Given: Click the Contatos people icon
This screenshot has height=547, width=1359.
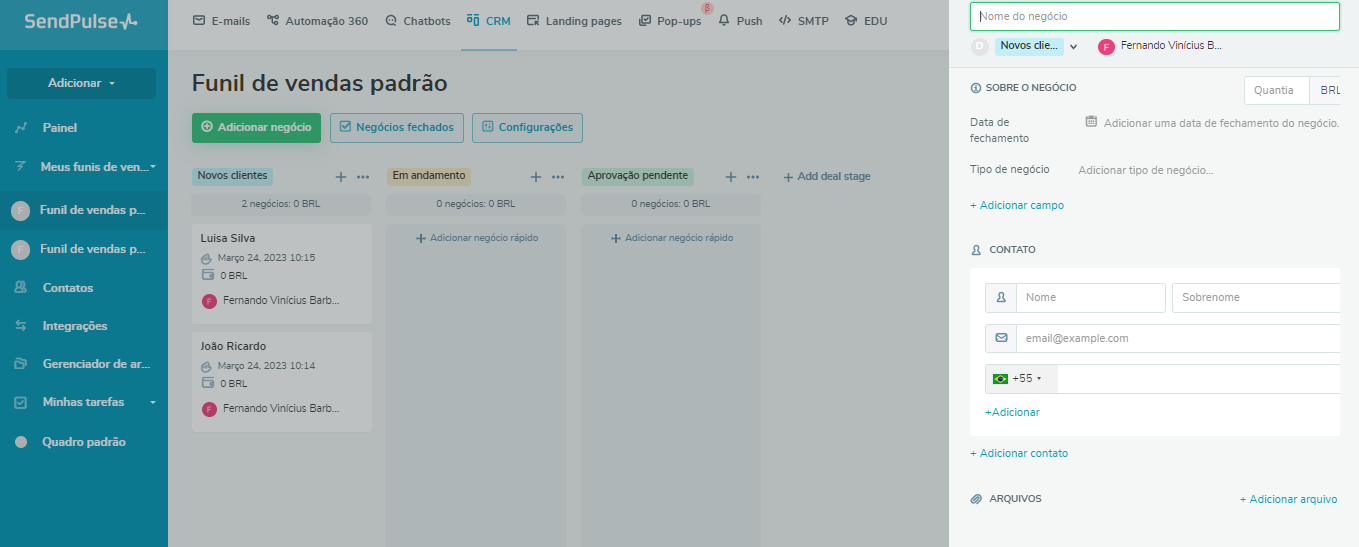Looking at the screenshot, I should 21,288.
